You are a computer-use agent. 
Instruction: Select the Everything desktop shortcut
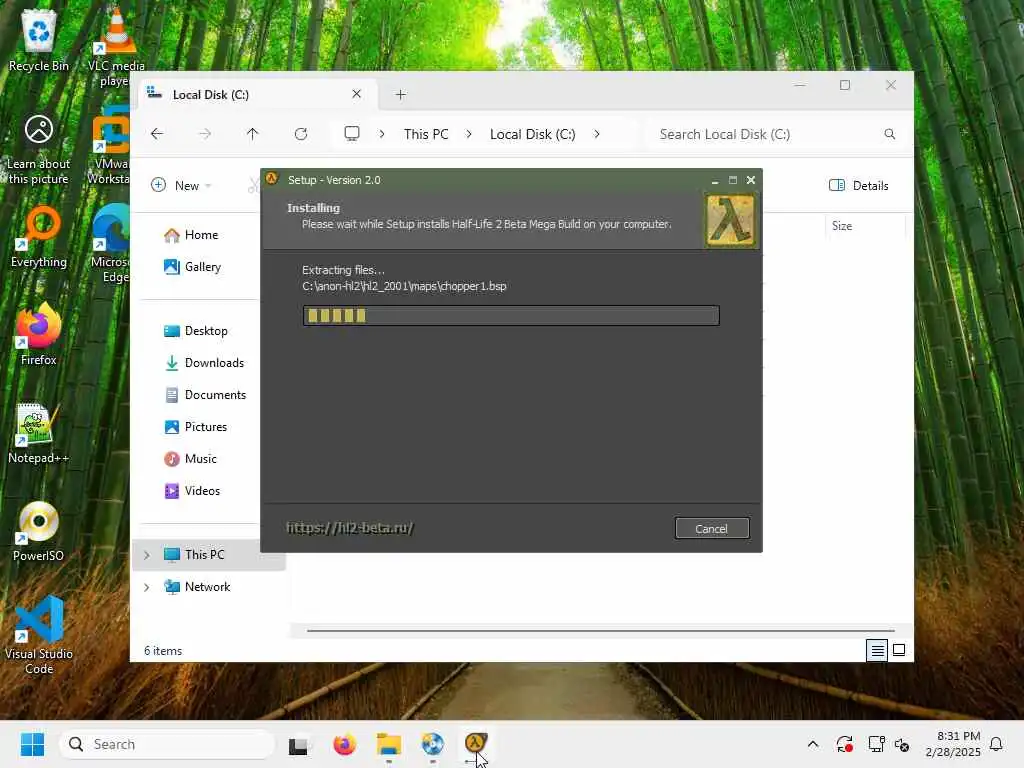click(x=39, y=236)
